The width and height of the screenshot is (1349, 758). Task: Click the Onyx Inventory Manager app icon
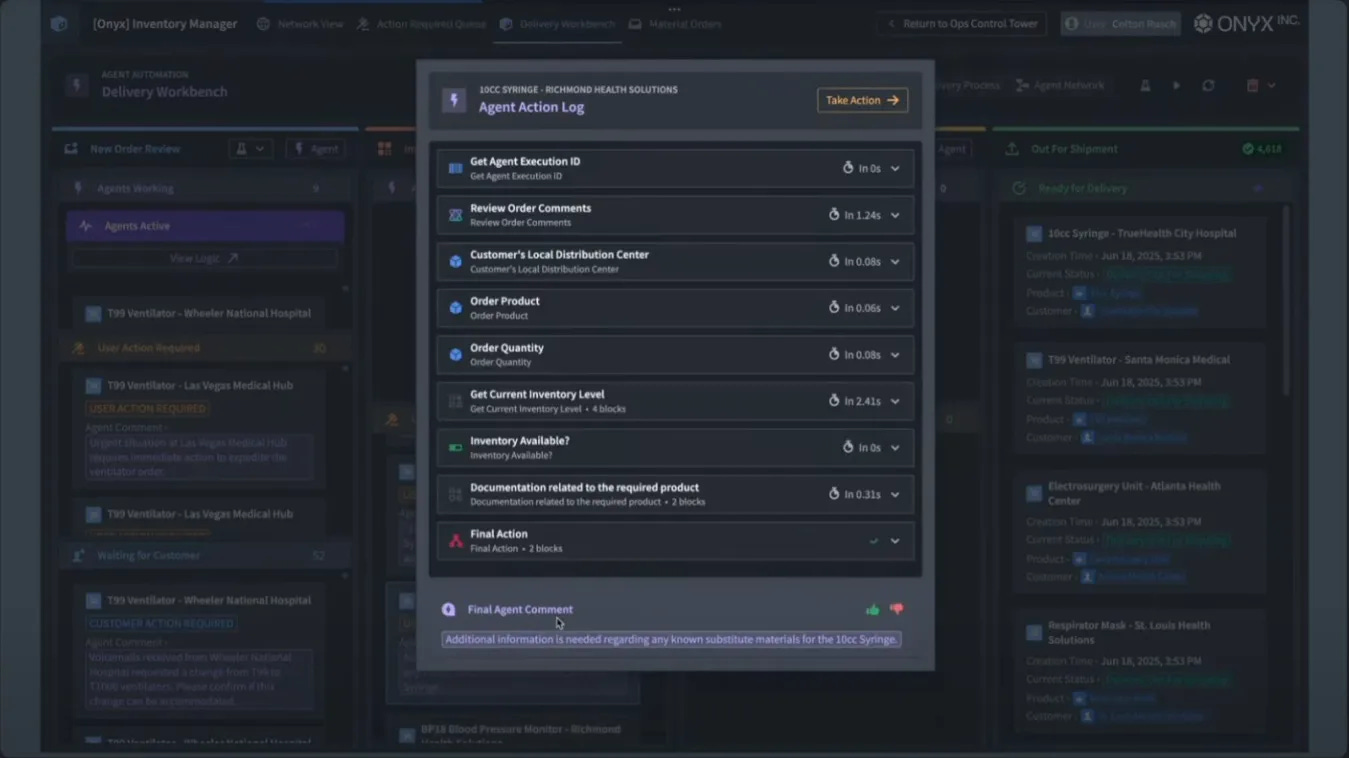click(59, 23)
